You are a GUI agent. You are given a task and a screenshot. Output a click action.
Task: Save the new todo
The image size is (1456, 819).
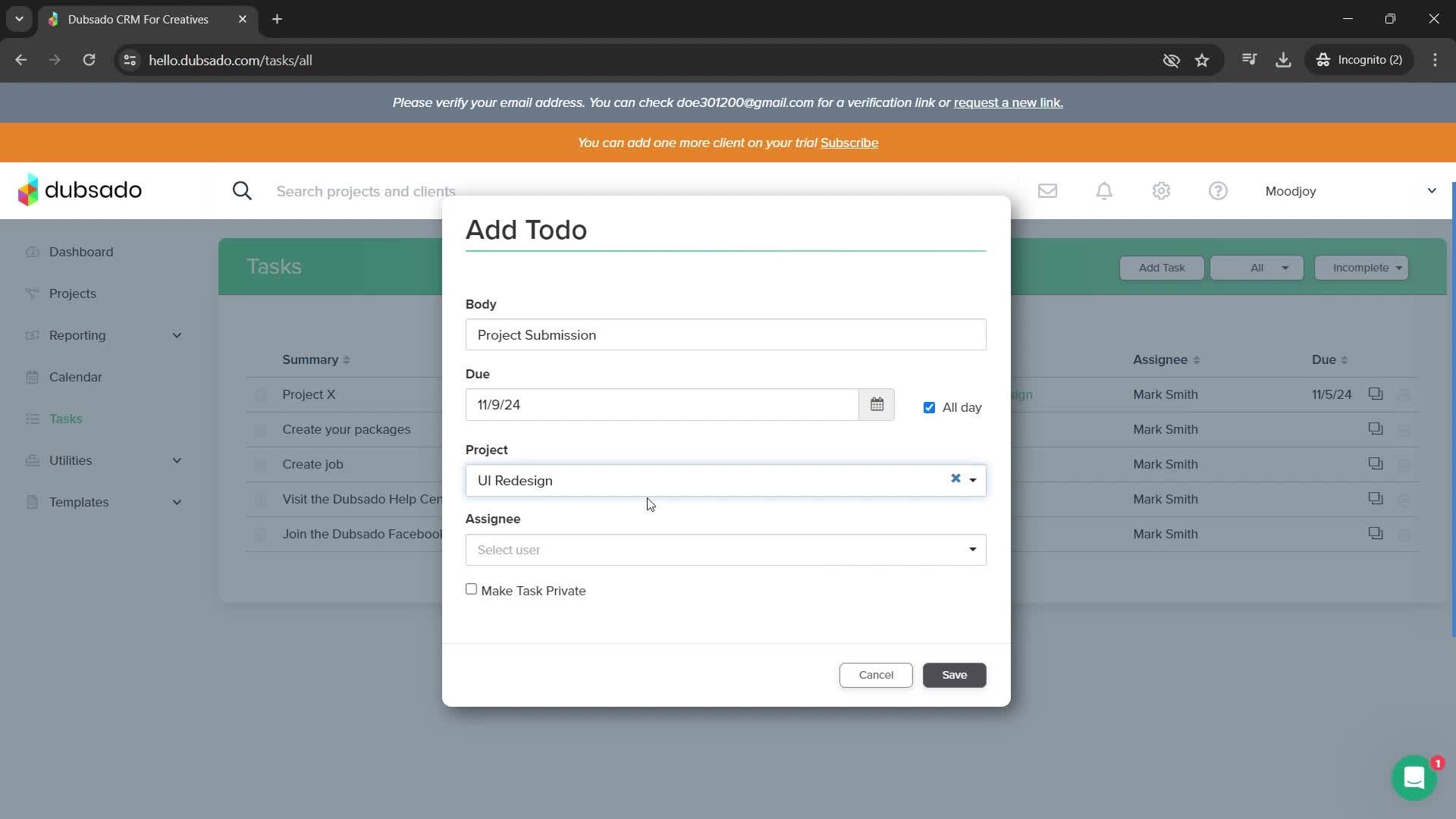click(954, 675)
